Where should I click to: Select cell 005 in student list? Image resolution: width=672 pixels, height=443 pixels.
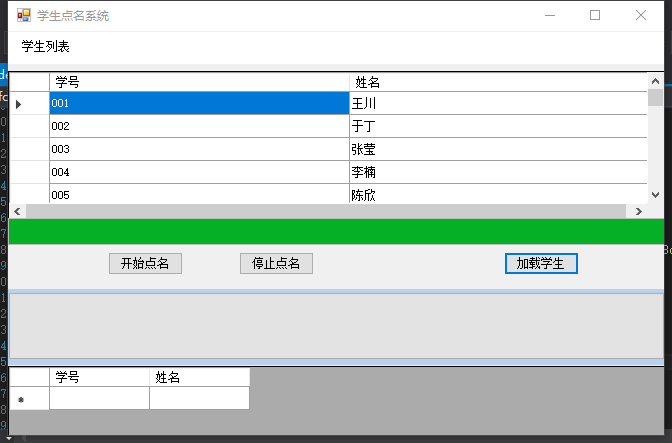(199, 194)
